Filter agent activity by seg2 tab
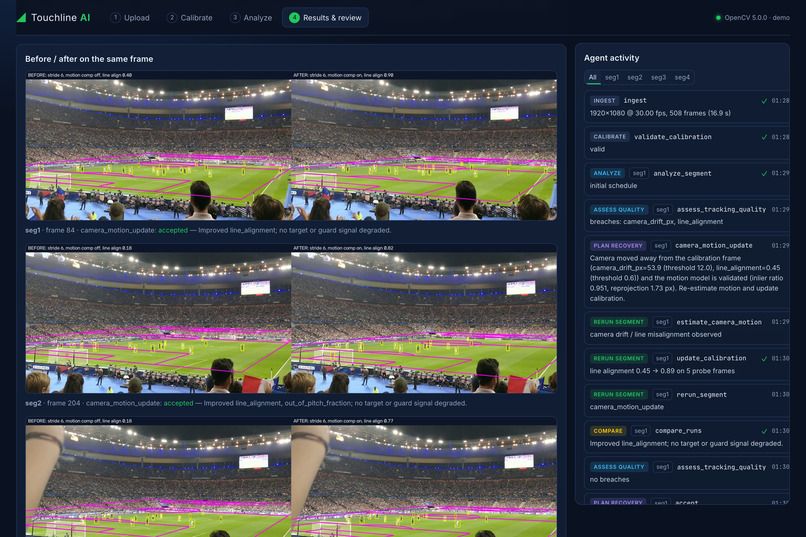Image resolution: width=806 pixels, height=537 pixels. [x=635, y=77]
